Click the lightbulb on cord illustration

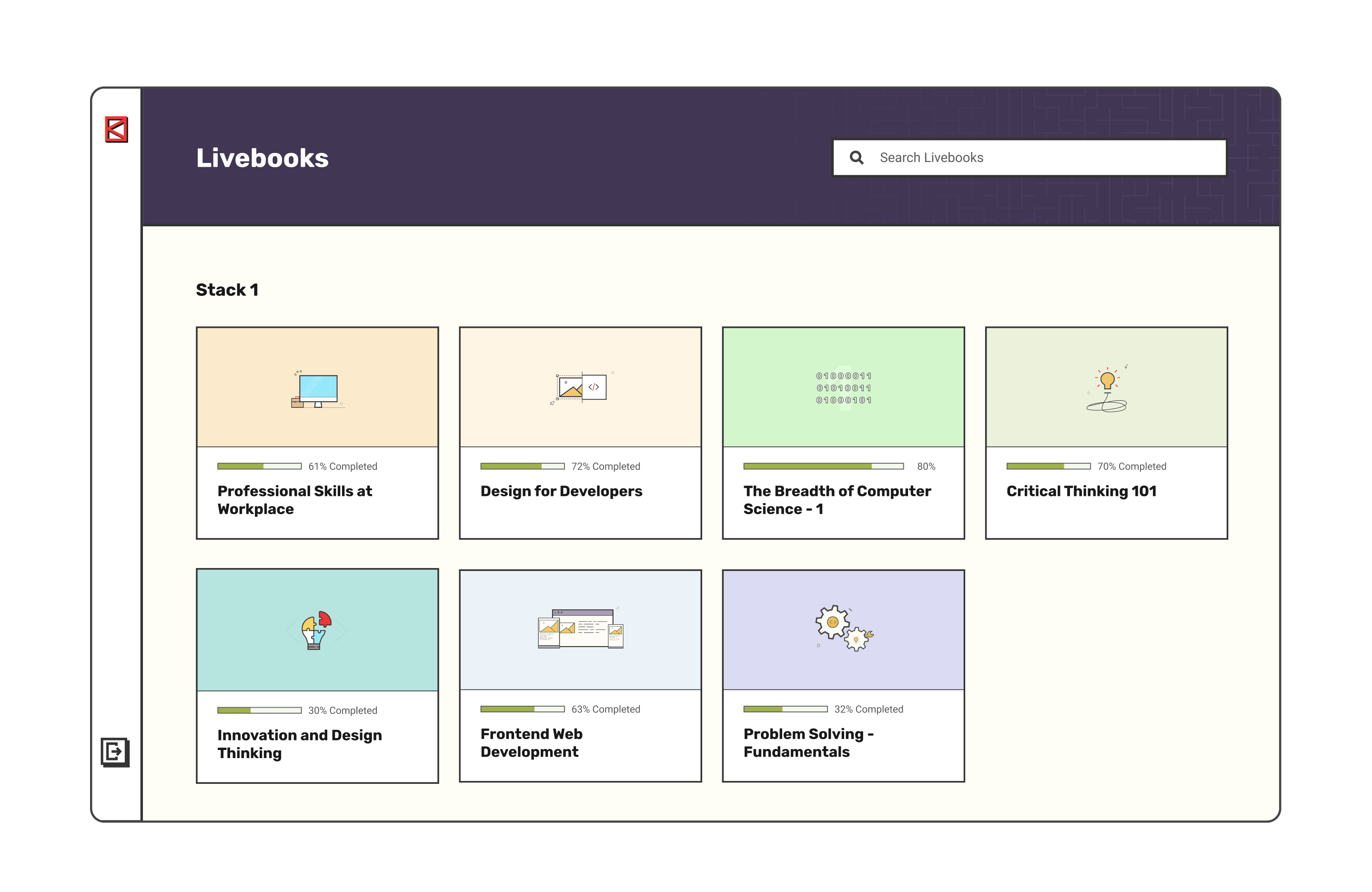tap(1107, 389)
